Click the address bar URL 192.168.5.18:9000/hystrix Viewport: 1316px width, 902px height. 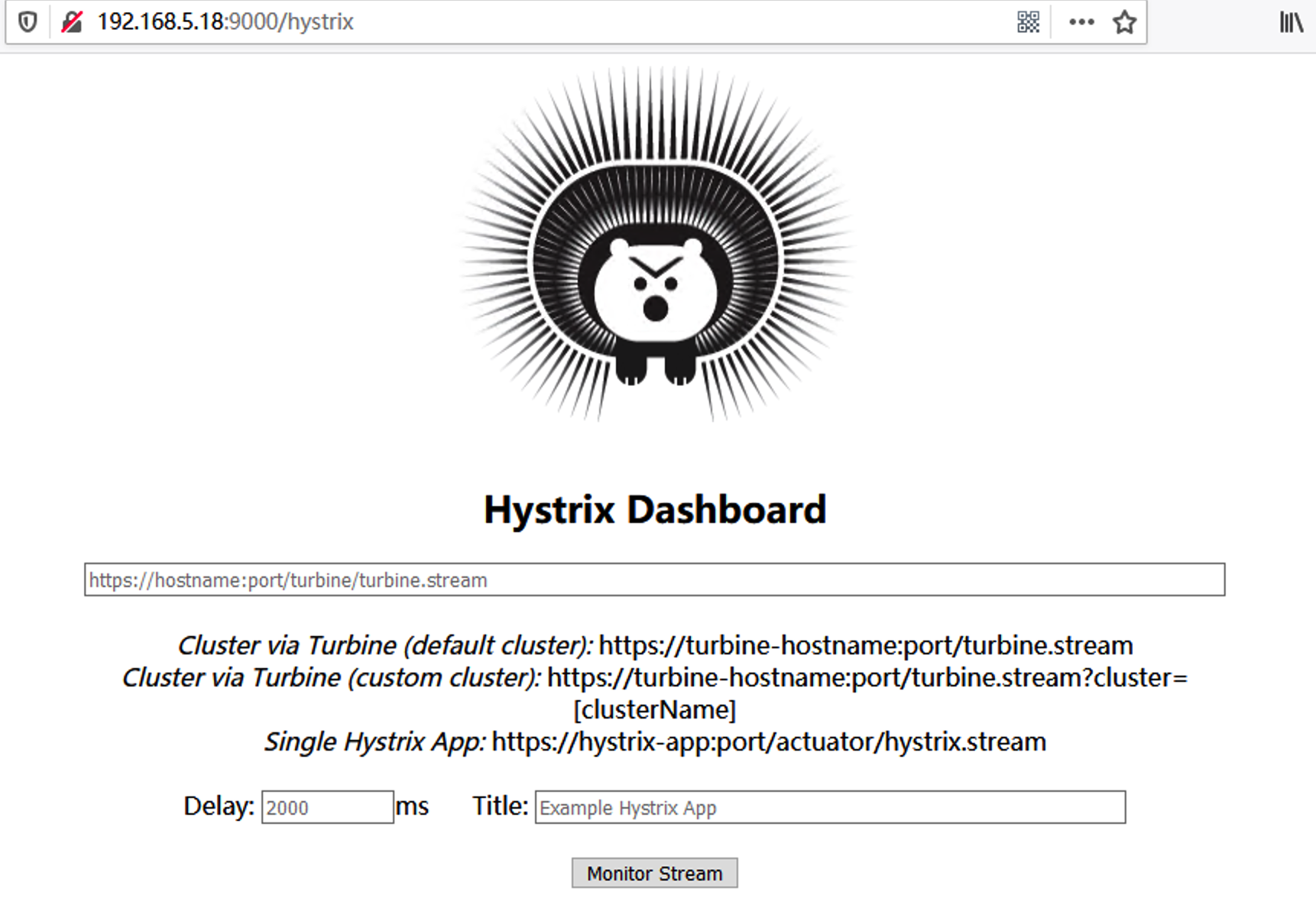click(225, 22)
